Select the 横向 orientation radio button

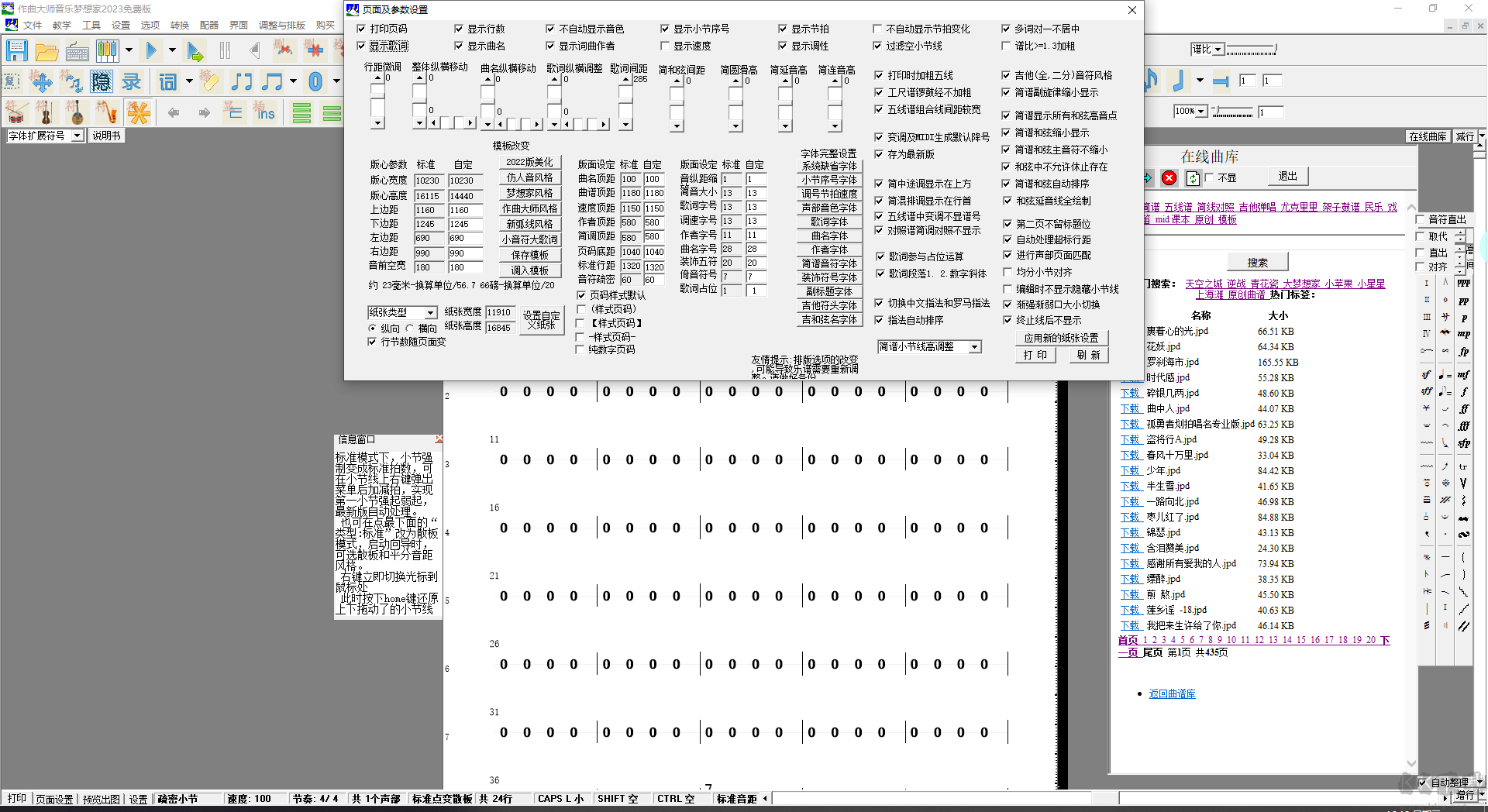(410, 329)
